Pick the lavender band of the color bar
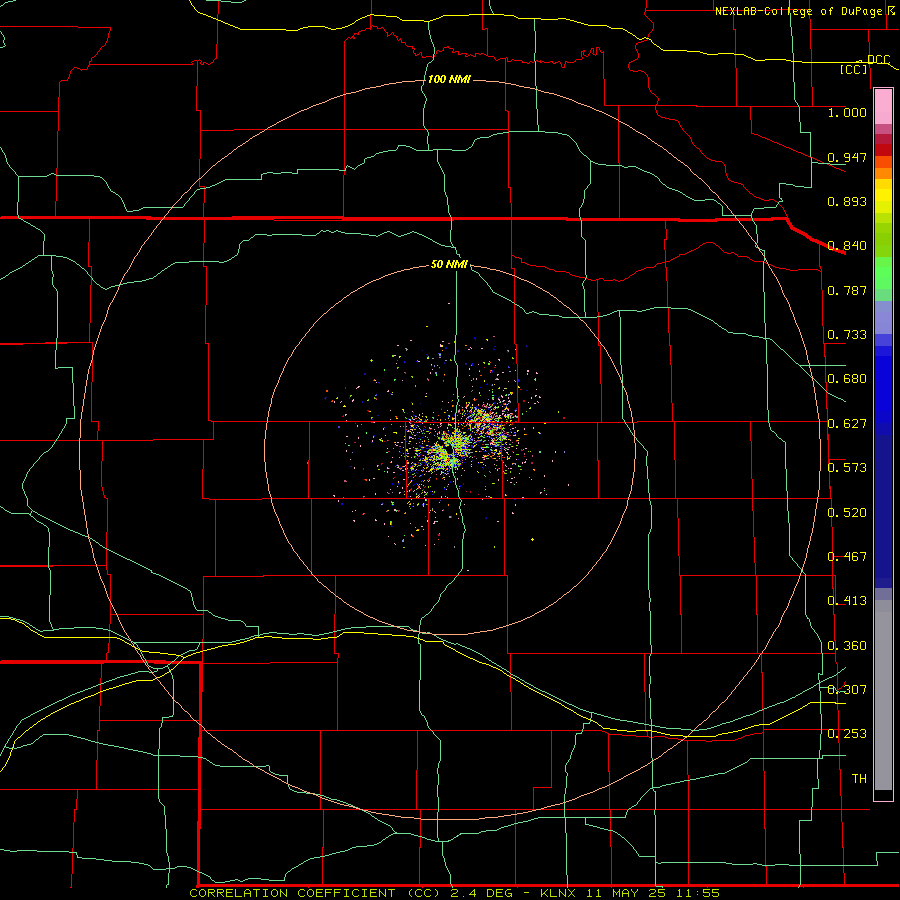Screen dimensions: 900x900 point(883,318)
